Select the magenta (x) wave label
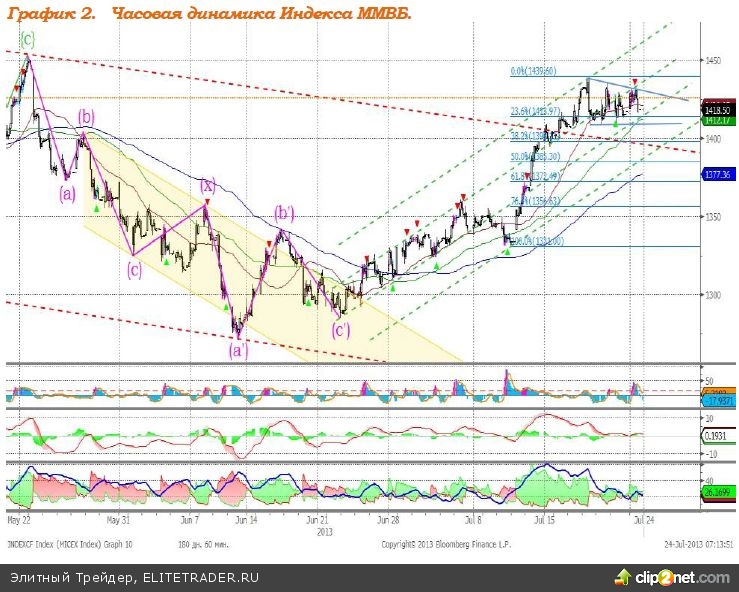 tap(207, 185)
